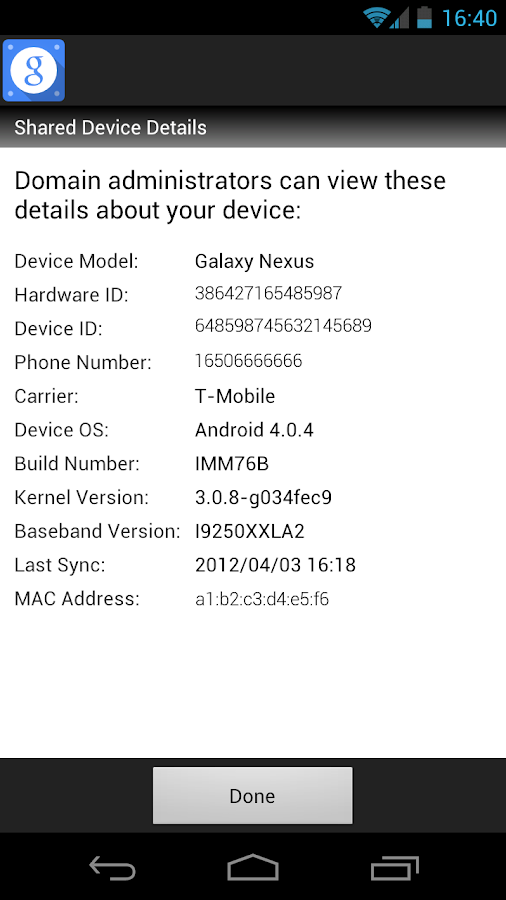Select the T-Mobile carrier value
Image resolution: width=506 pixels, height=900 pixels.
tap(235, 396)
